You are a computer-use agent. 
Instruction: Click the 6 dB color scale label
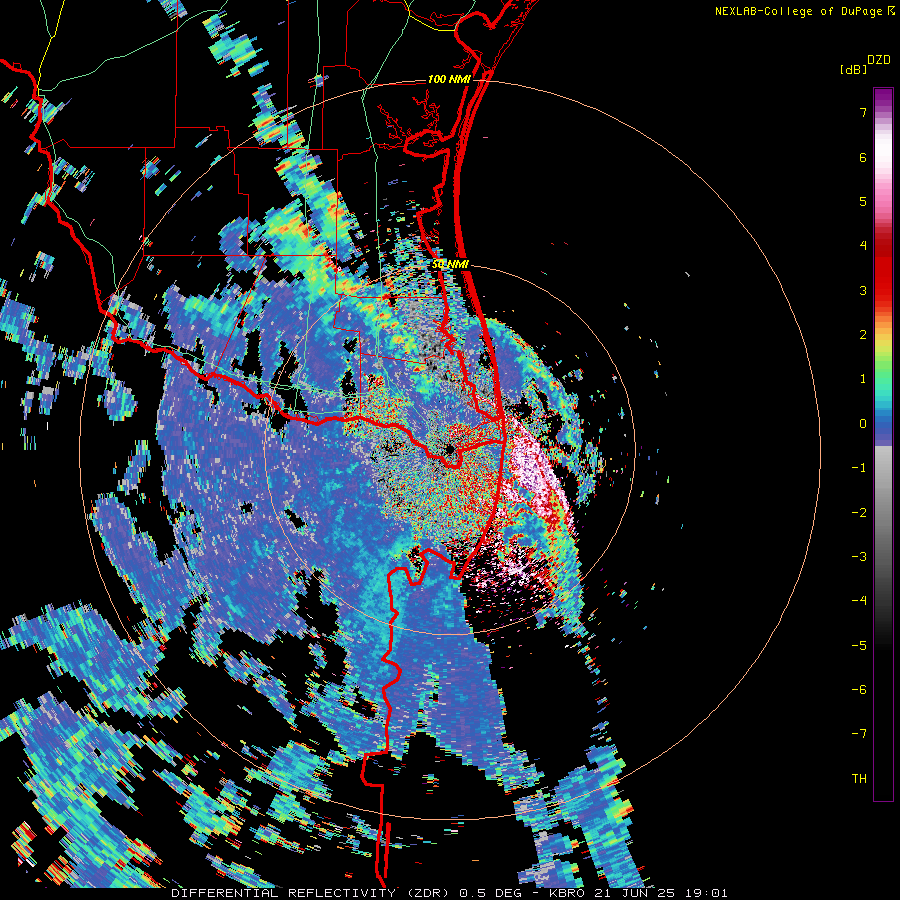(863, 157)
